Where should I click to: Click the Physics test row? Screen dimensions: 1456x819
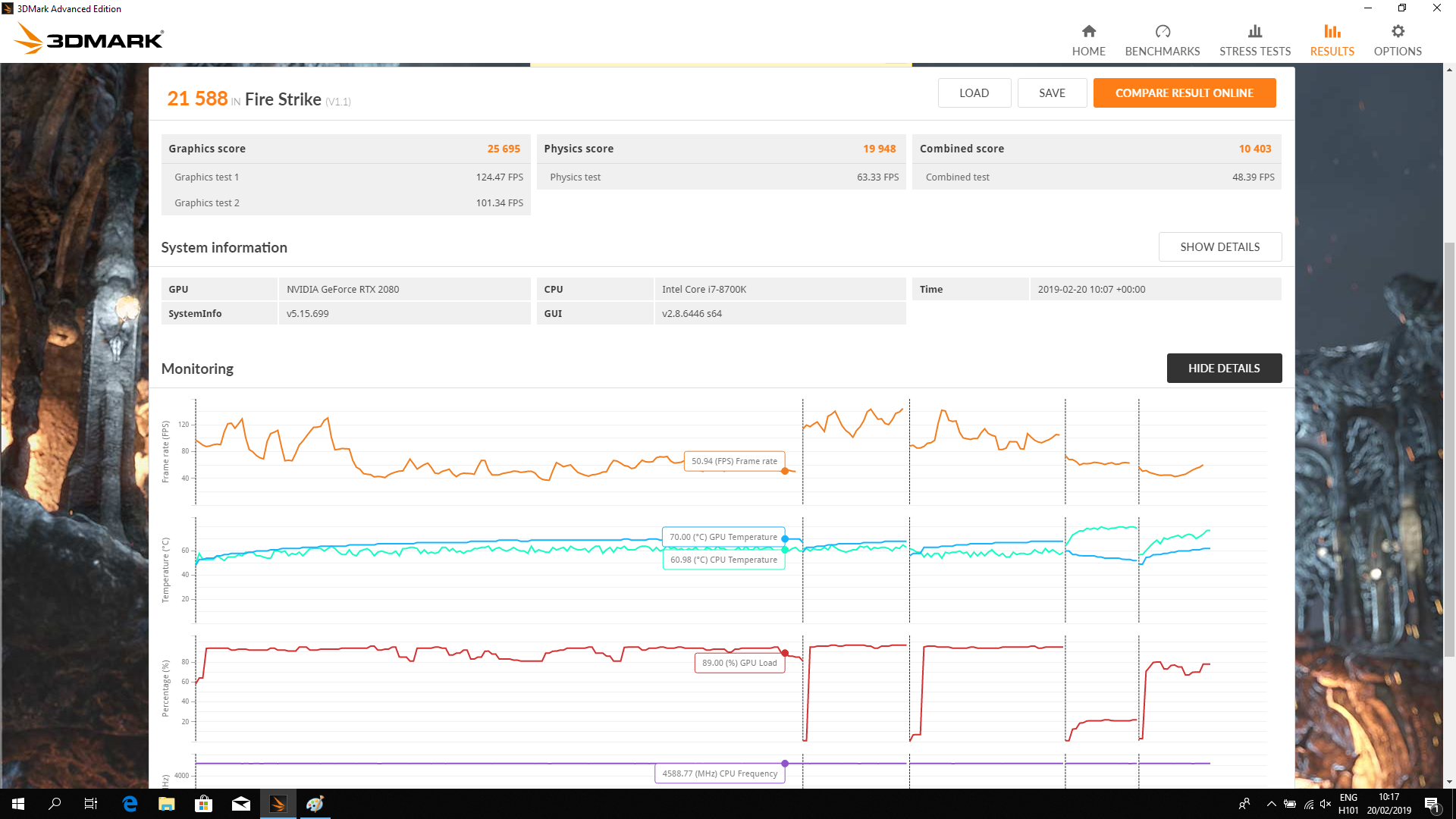tap(721, 177)
